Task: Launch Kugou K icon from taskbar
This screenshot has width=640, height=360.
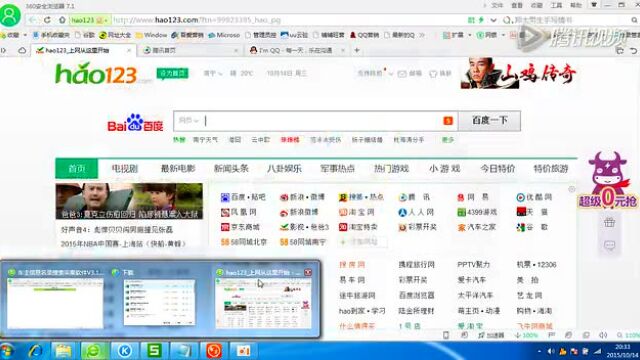Action: pos(124,351)
